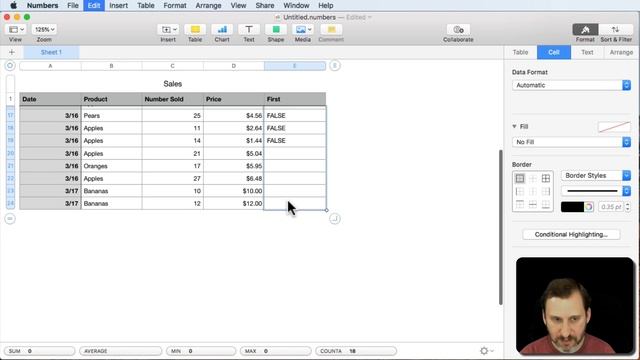Insert a Chart from toolbar
Screen dimensions: 640x360
tap(222, 29)
